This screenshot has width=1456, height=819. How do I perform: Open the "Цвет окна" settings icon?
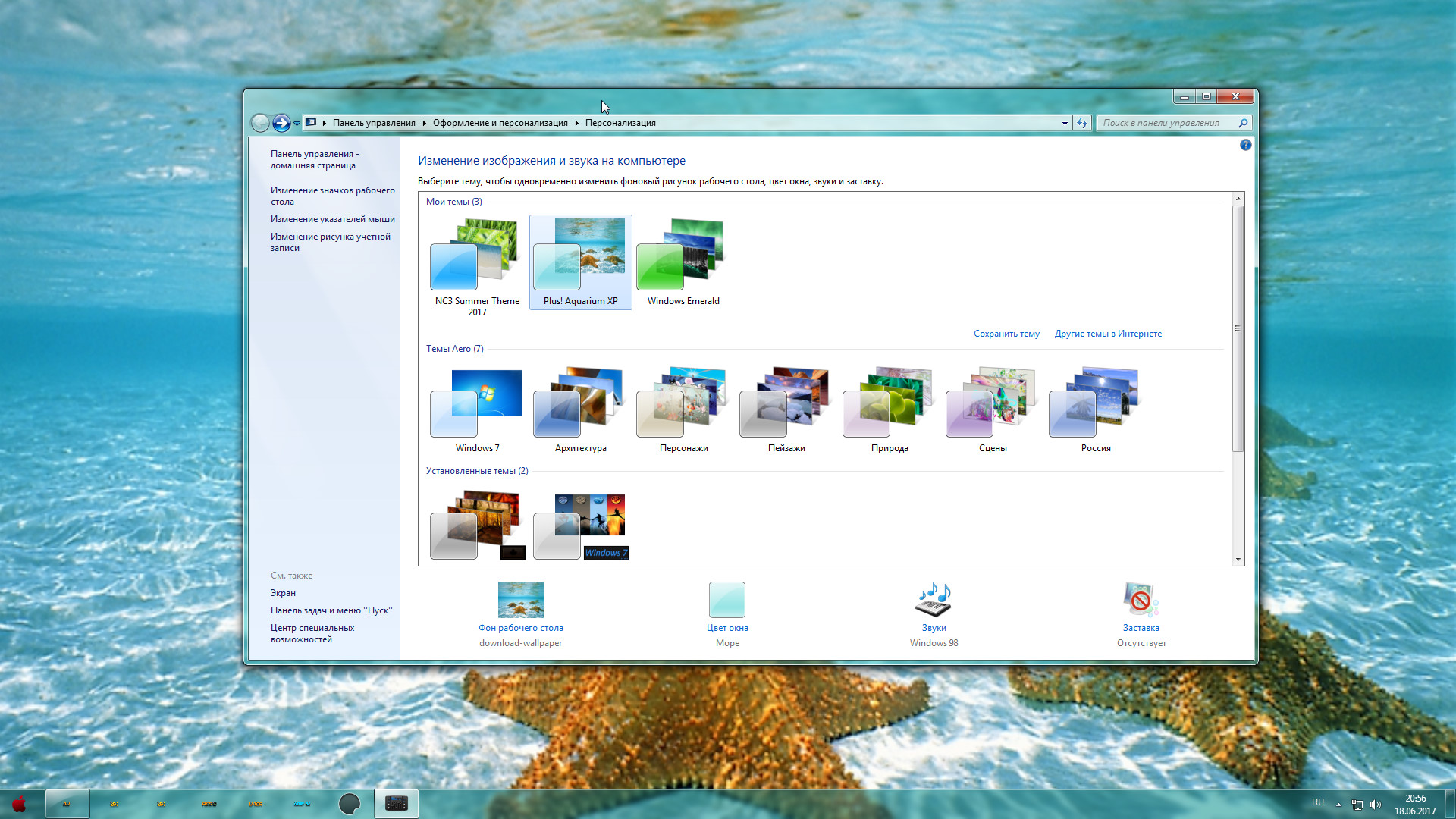pos(727,600)
